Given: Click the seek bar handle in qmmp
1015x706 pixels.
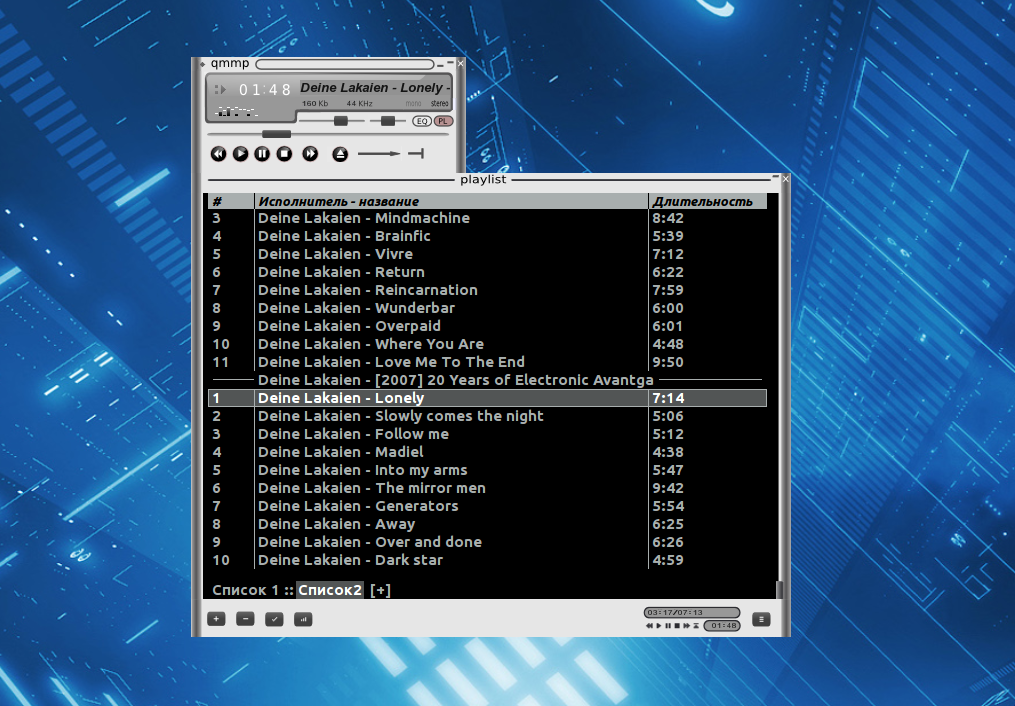Looking at the screenshot, I should pyautogui.click(x=276, y=135).
